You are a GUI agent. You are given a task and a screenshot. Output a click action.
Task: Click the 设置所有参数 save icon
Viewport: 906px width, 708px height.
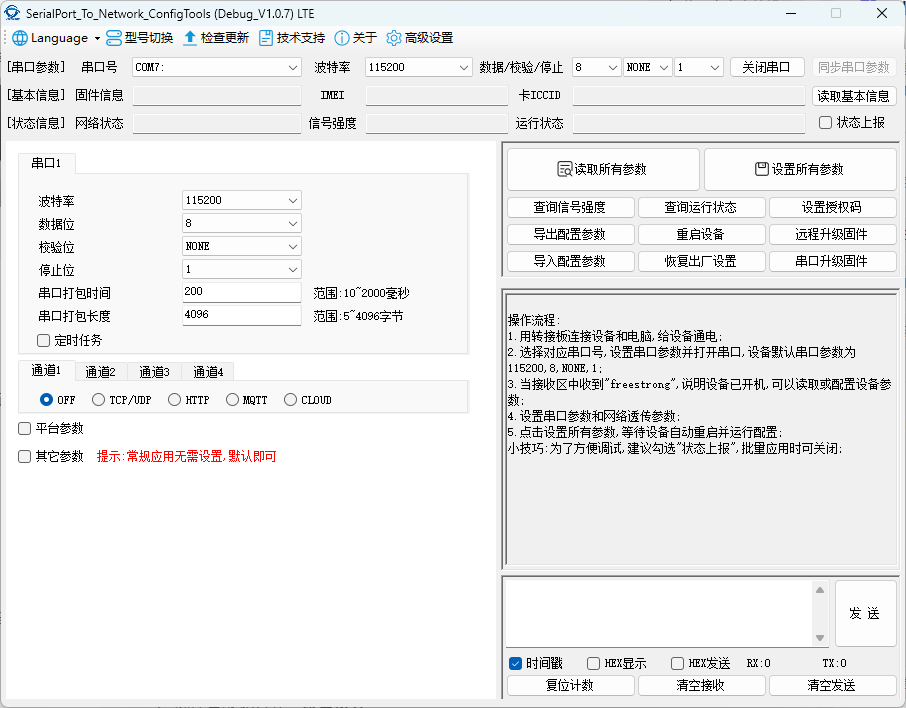[762, 169]
